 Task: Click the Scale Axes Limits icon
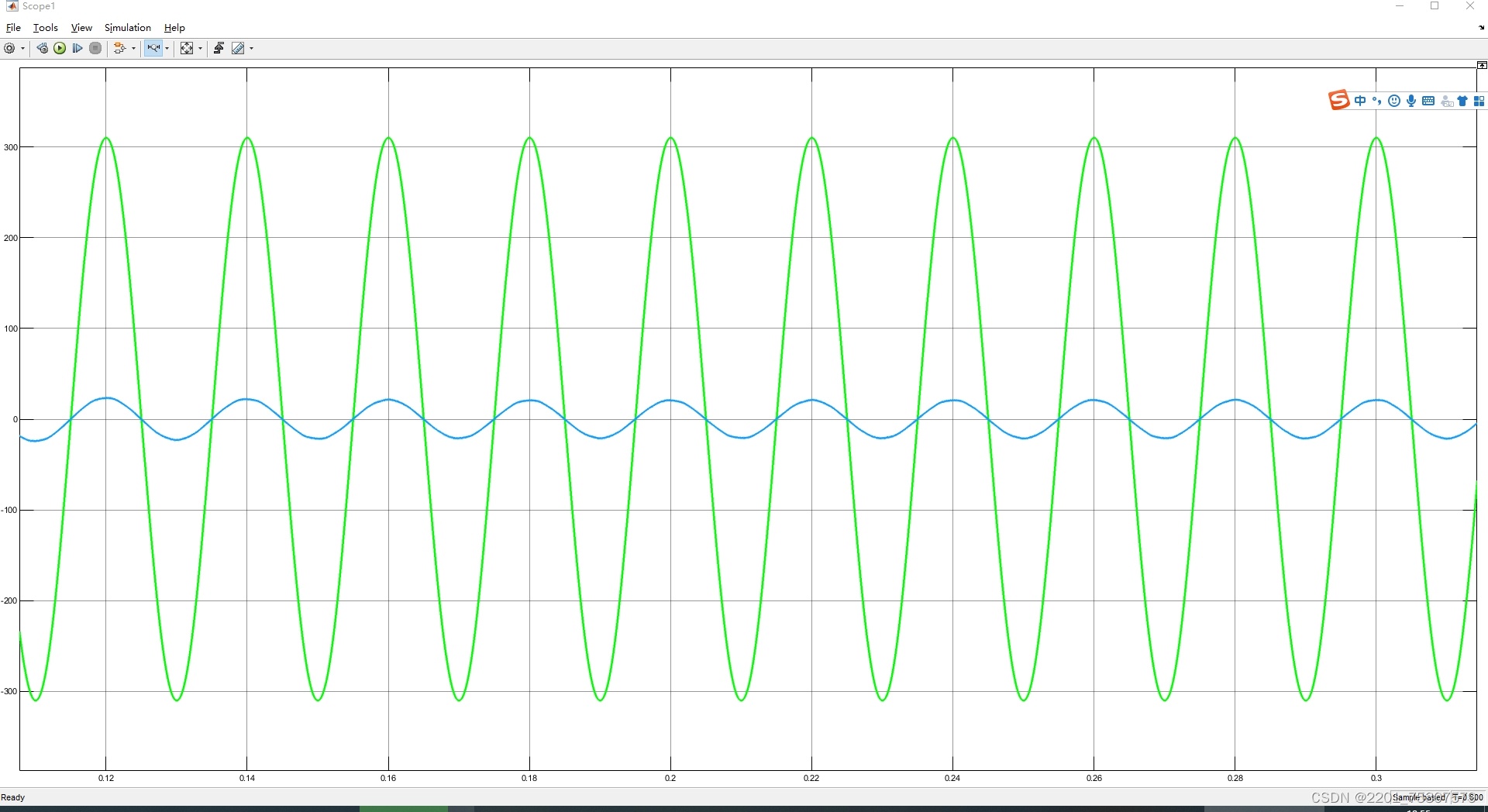point(187,48)
